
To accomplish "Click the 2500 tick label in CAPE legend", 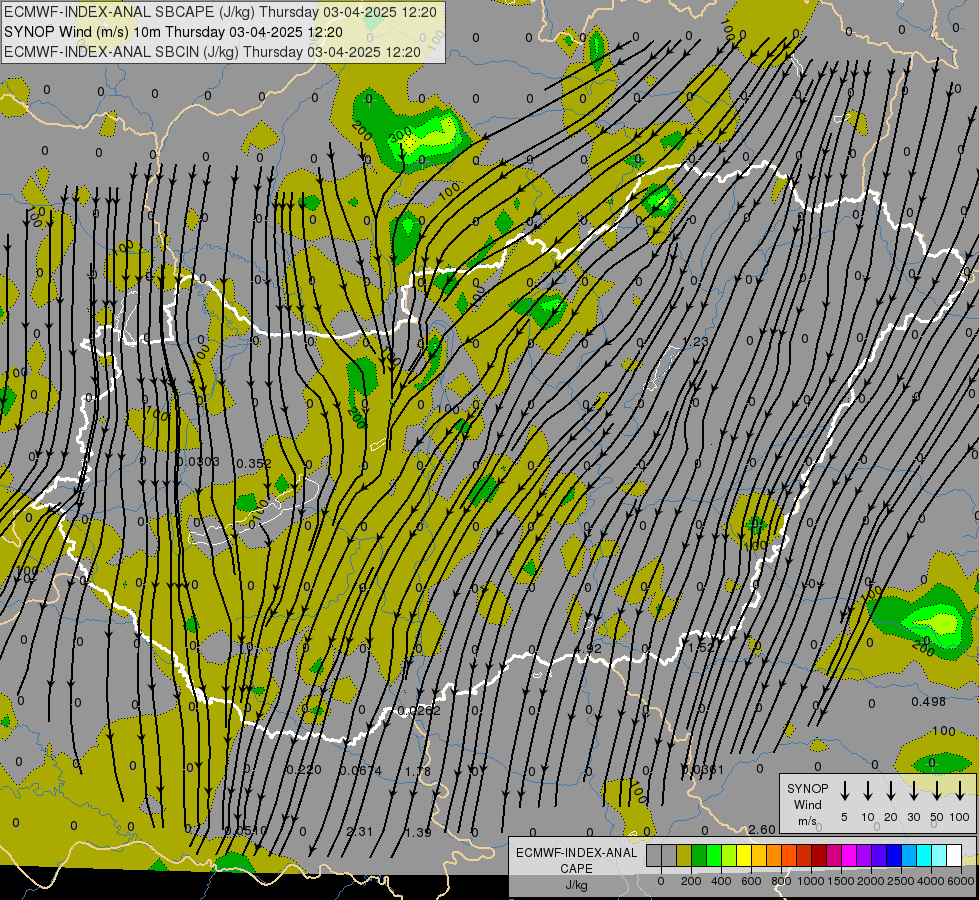I will click(x=900, y=881).
